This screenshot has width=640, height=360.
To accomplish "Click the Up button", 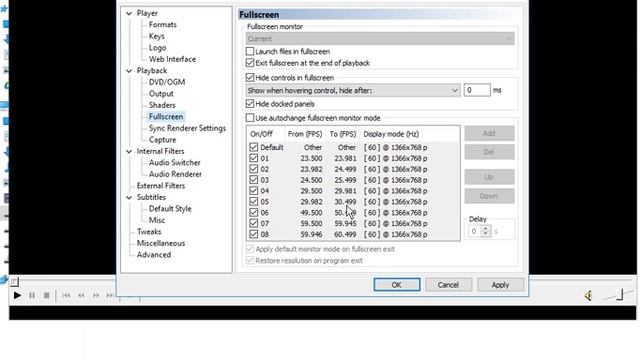I will click(x=489, y=177).
